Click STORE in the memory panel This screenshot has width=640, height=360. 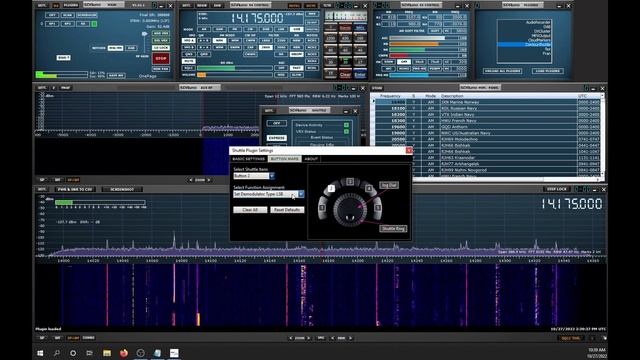click(x=377, y=88)
